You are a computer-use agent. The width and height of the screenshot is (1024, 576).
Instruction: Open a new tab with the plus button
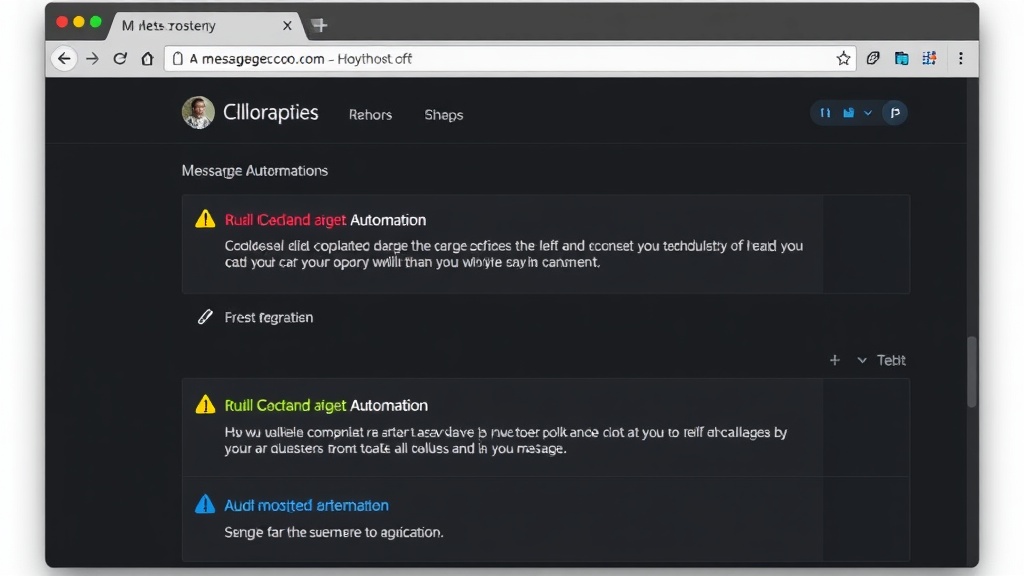[x=319, y=25]
